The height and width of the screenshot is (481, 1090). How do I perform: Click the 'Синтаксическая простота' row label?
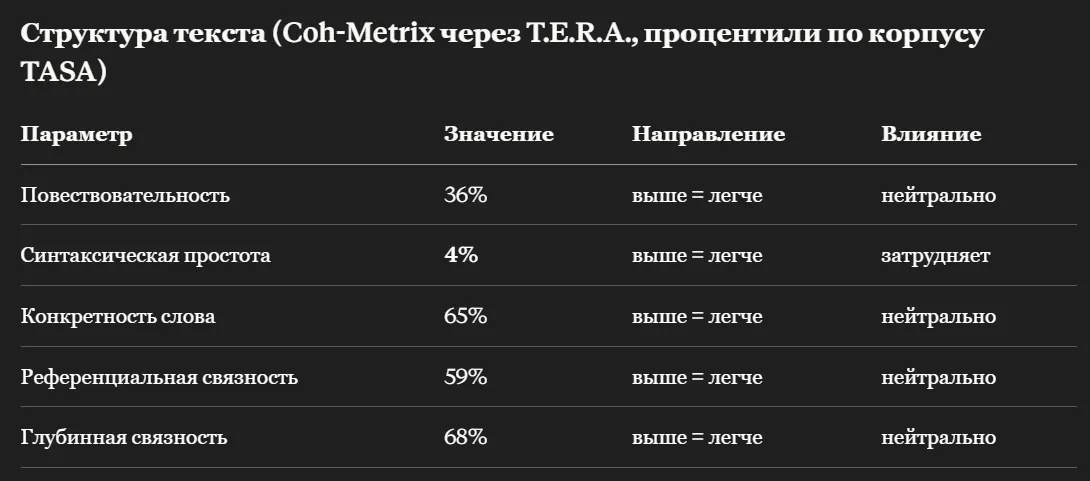pyautogui.click(x=145, y=256)
